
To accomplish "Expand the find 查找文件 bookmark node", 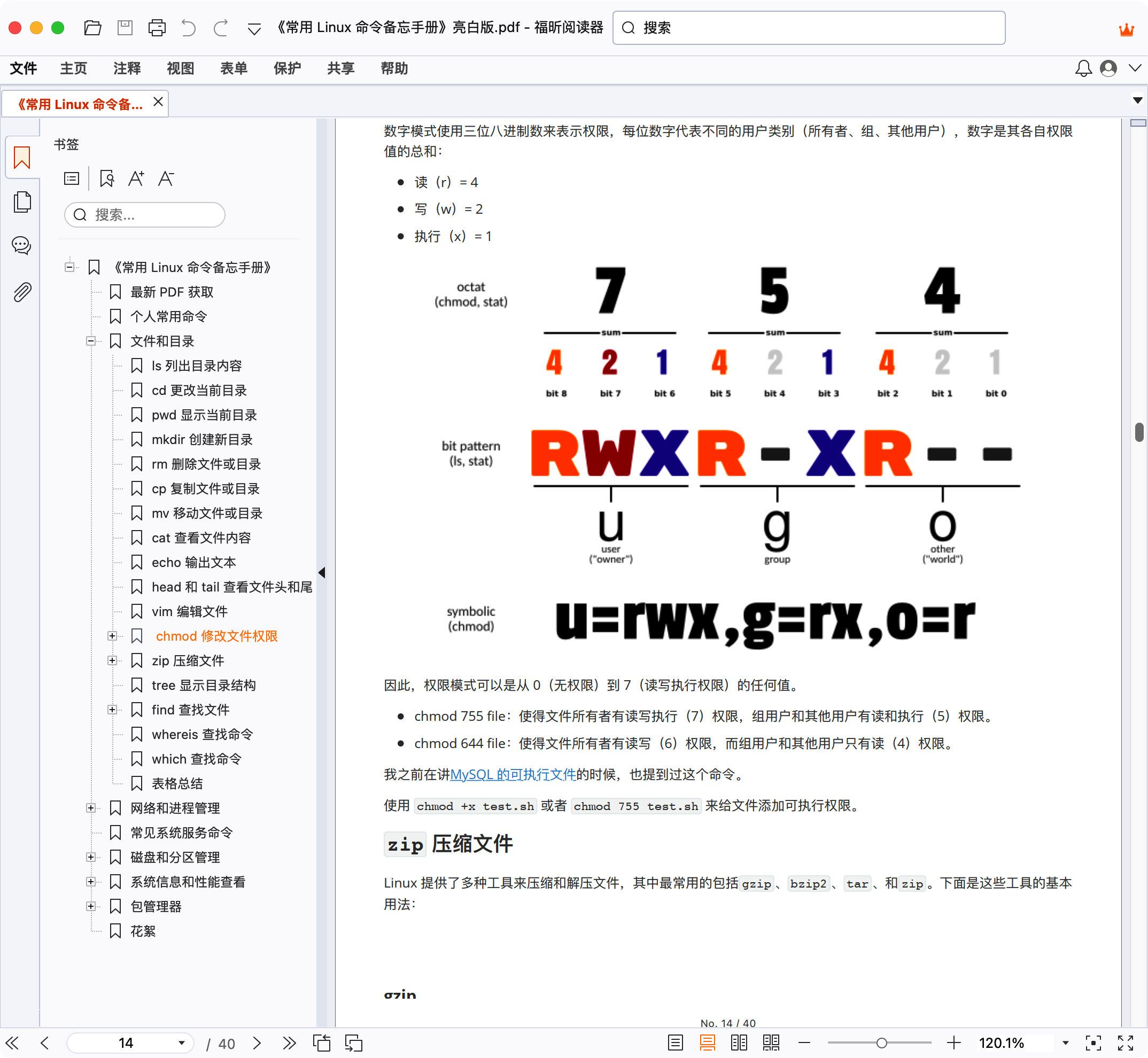I will [x=112, y=710].
